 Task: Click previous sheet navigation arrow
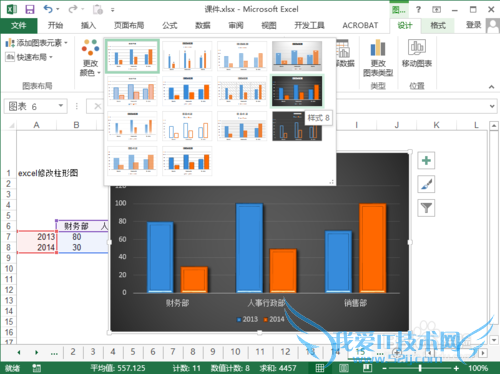pos(19,352)
